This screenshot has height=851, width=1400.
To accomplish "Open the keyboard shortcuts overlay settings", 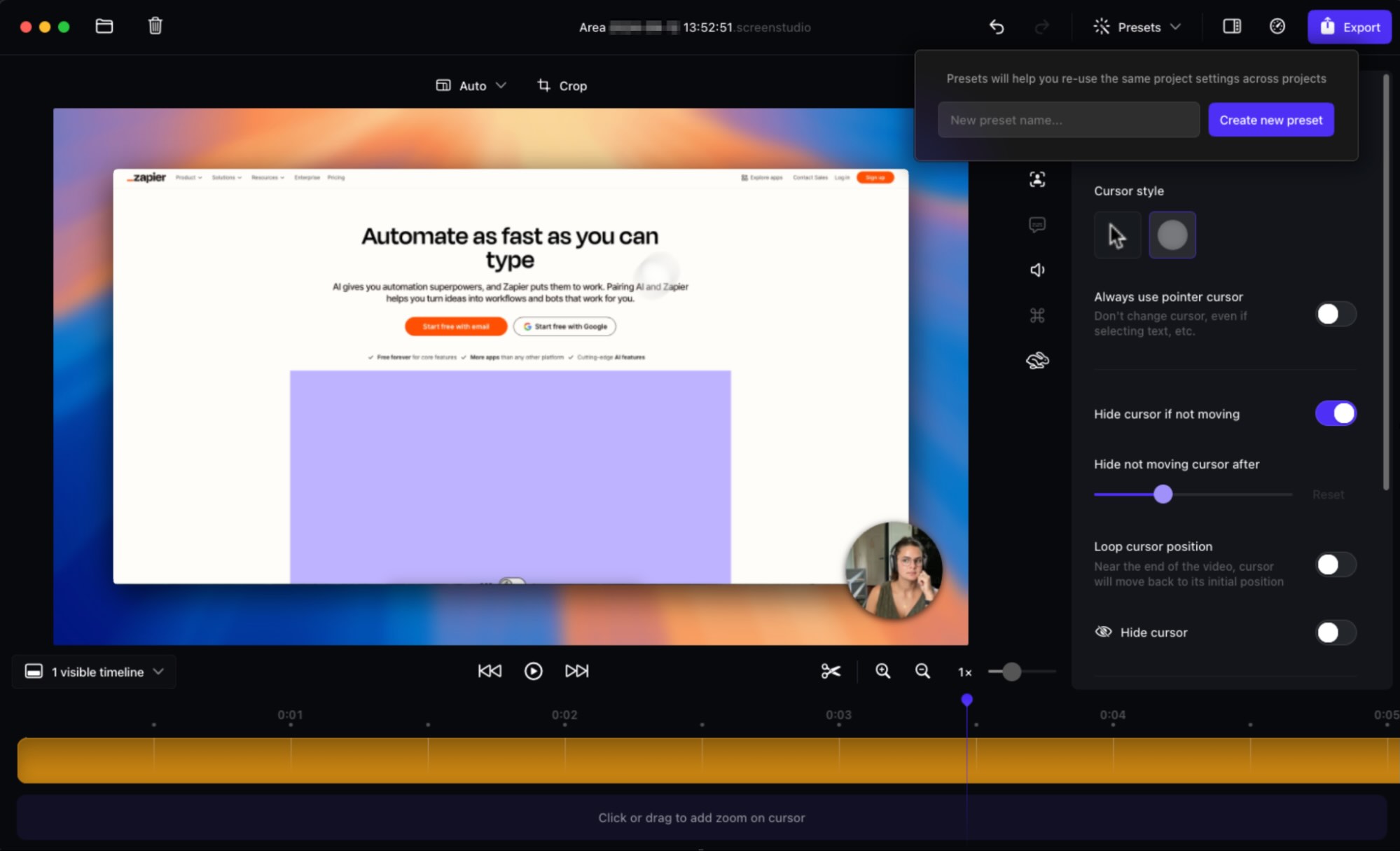I will [x=1037, y=314].
